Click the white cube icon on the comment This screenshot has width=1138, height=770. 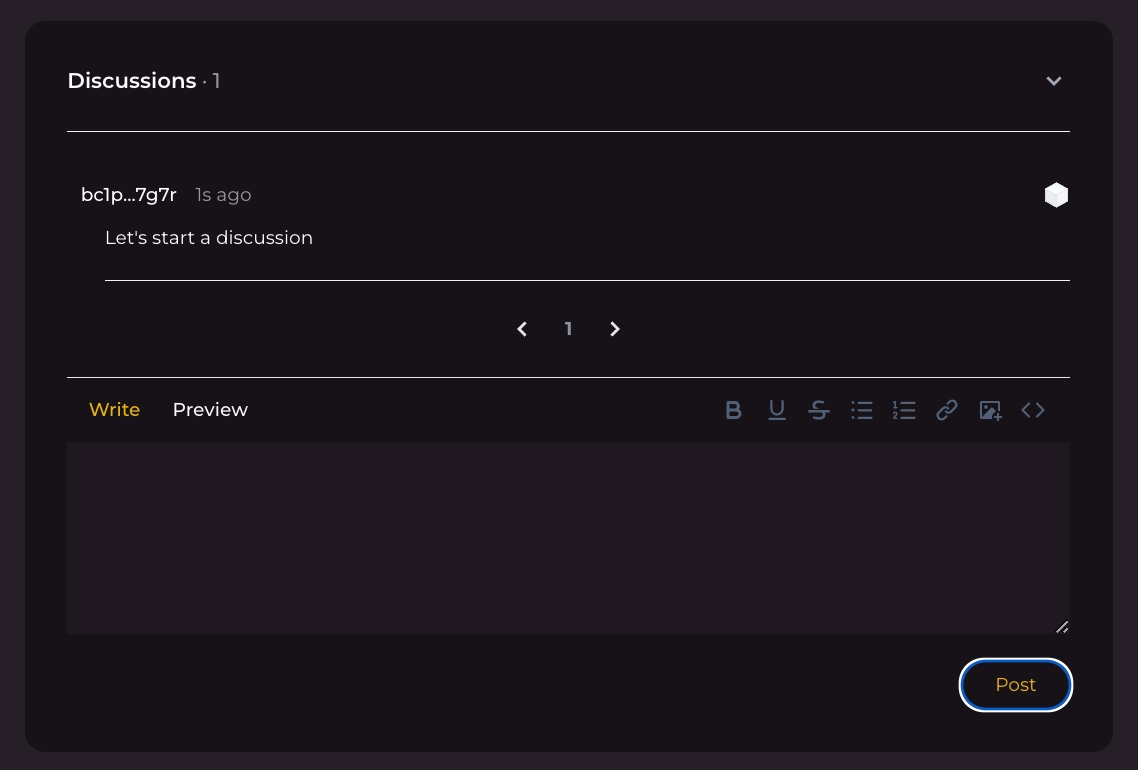1056,195
